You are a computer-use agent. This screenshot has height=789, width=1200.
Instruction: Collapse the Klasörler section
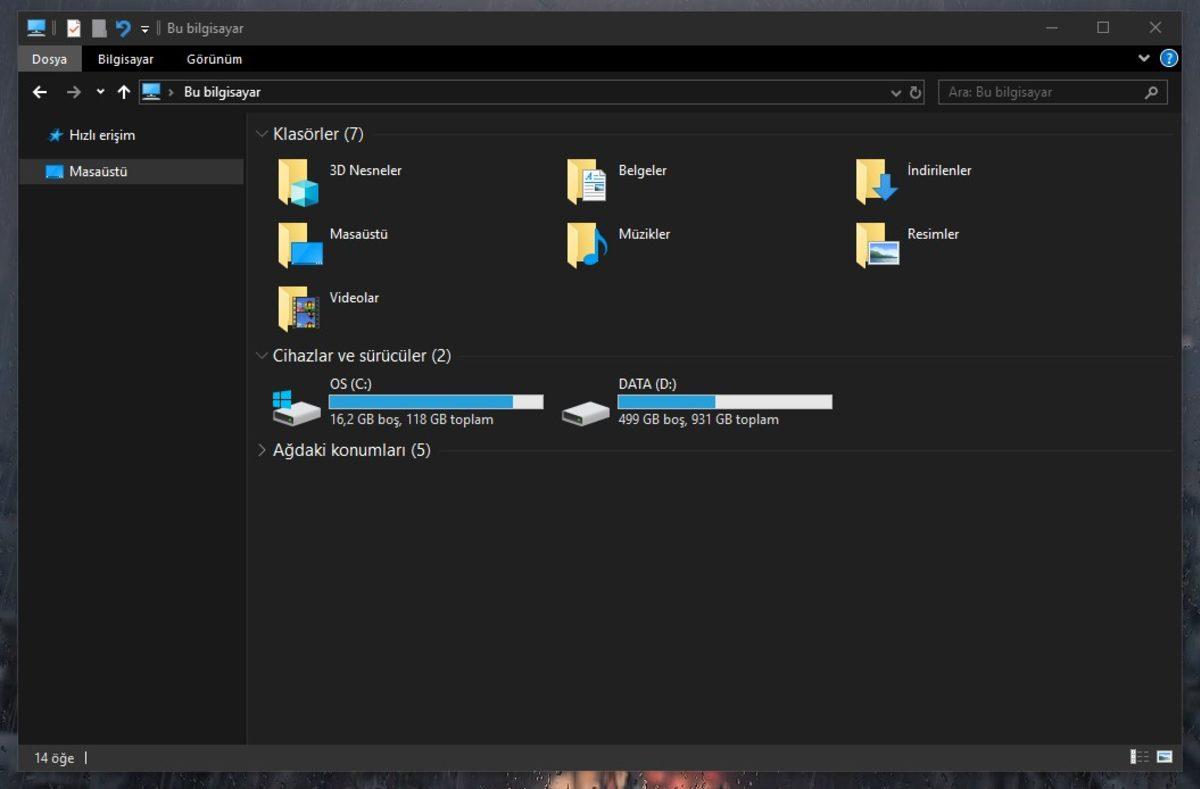pos(262,133)
